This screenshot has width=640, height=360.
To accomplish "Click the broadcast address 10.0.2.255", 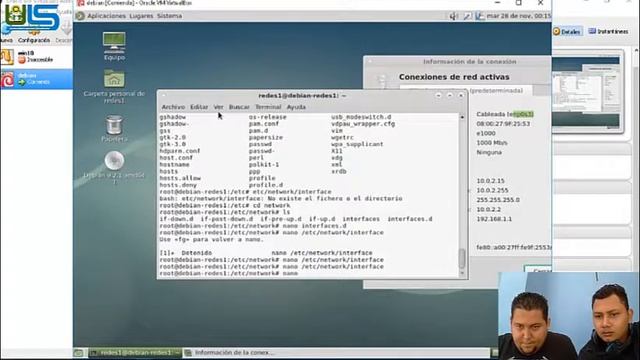I will tap(492, 190).
